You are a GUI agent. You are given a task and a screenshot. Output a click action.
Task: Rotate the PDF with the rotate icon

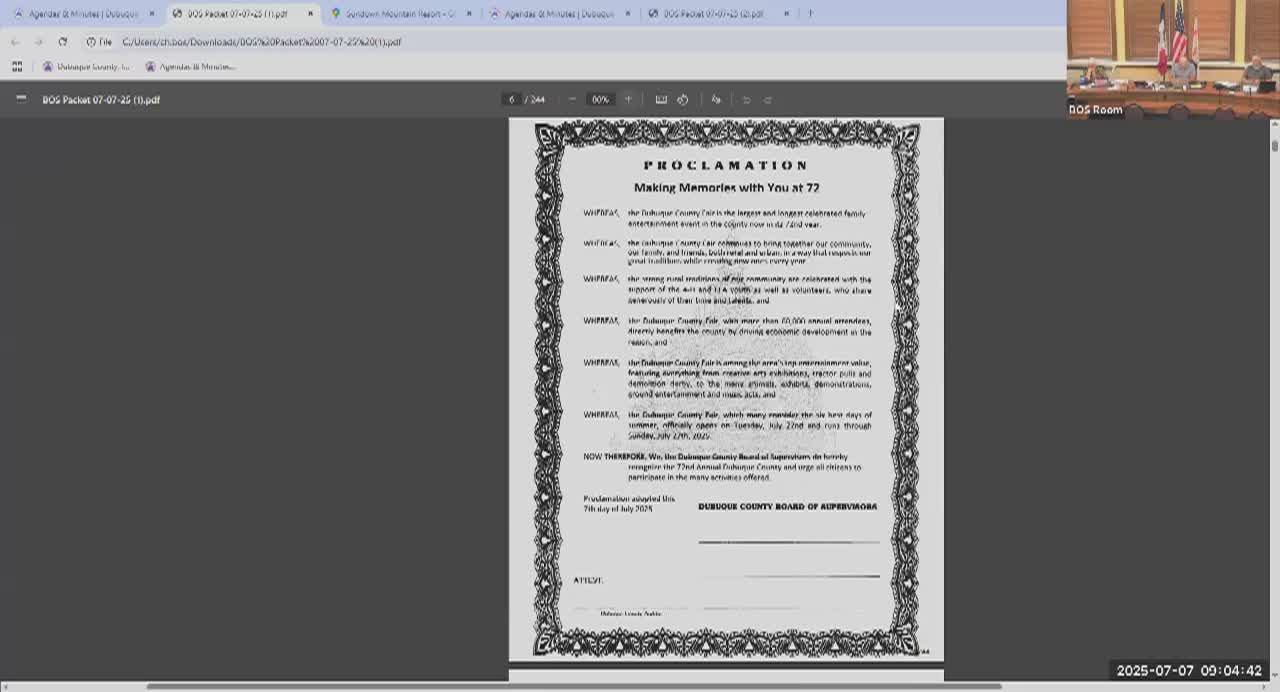coord(683,99)
